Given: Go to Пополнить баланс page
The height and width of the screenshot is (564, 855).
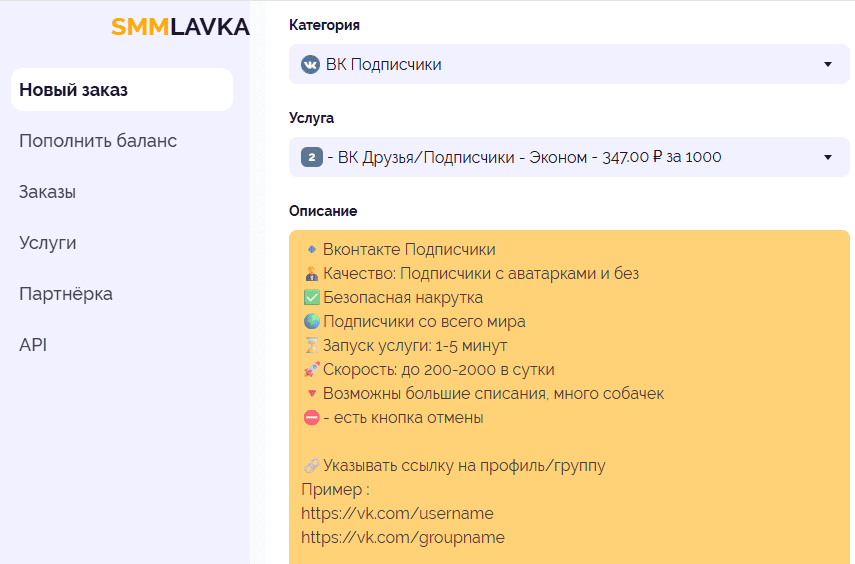Looking at the screenshot, I should click(x=98, y=141).
